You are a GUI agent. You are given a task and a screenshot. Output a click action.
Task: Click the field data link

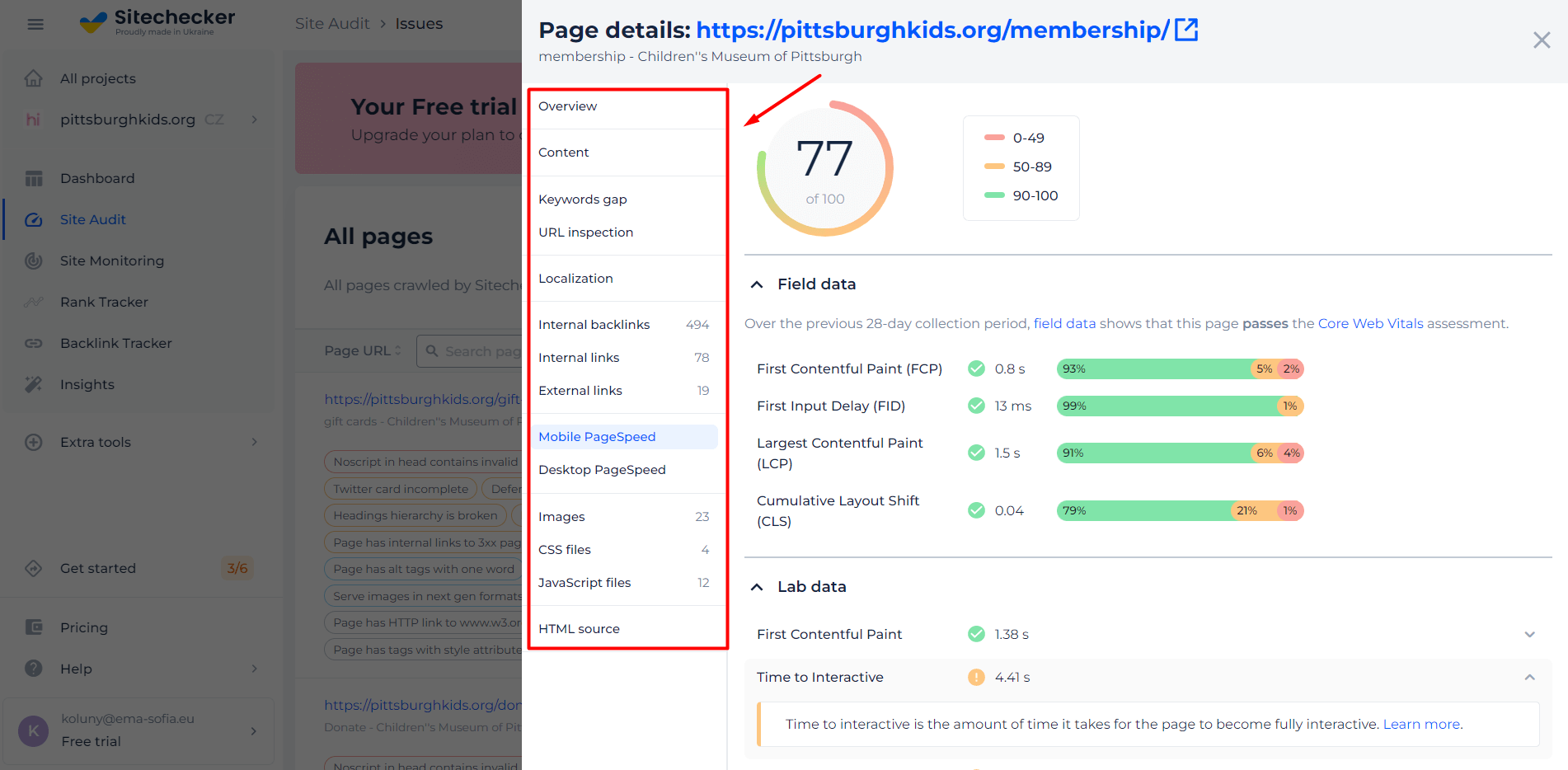point(1064,323)
